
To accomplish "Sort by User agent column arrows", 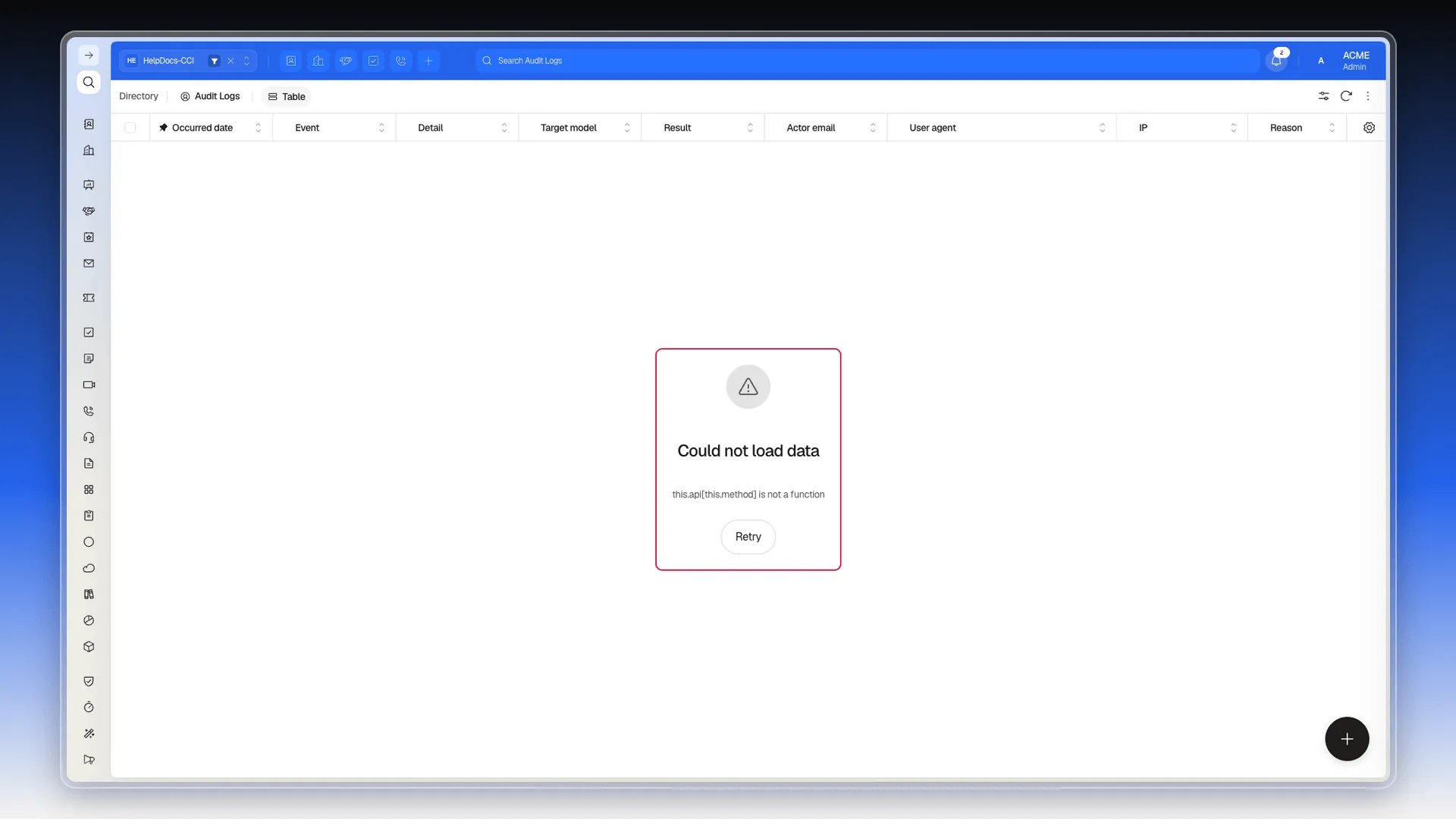I will pyautogui.click(x=1103, y=127).
